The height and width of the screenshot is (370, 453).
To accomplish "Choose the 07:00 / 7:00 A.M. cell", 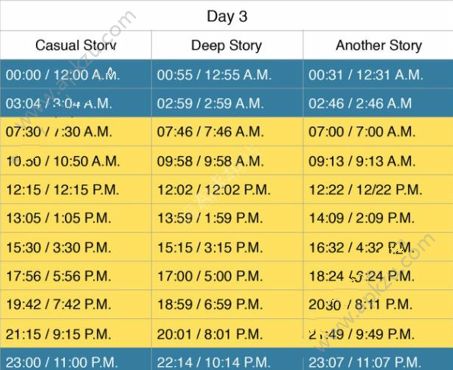I will pos(378,131).
